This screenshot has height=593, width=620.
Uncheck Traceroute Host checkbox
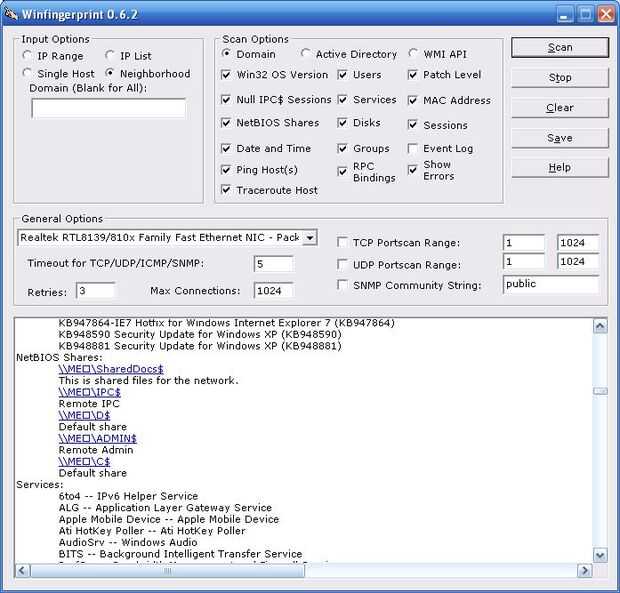click(x=226, y=190)
